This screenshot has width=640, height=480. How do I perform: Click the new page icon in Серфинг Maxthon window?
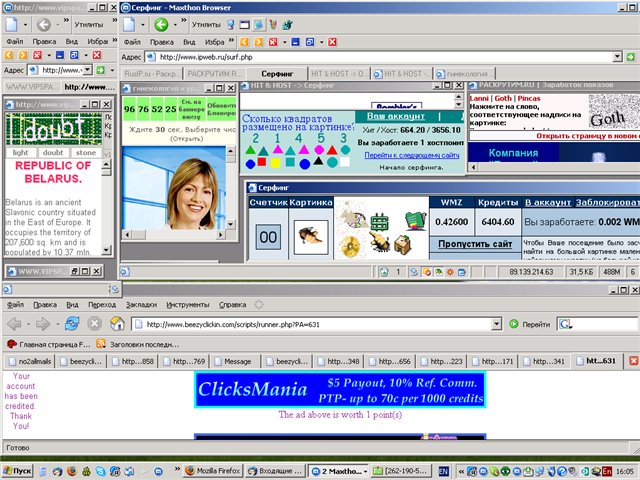pos(129,24)
